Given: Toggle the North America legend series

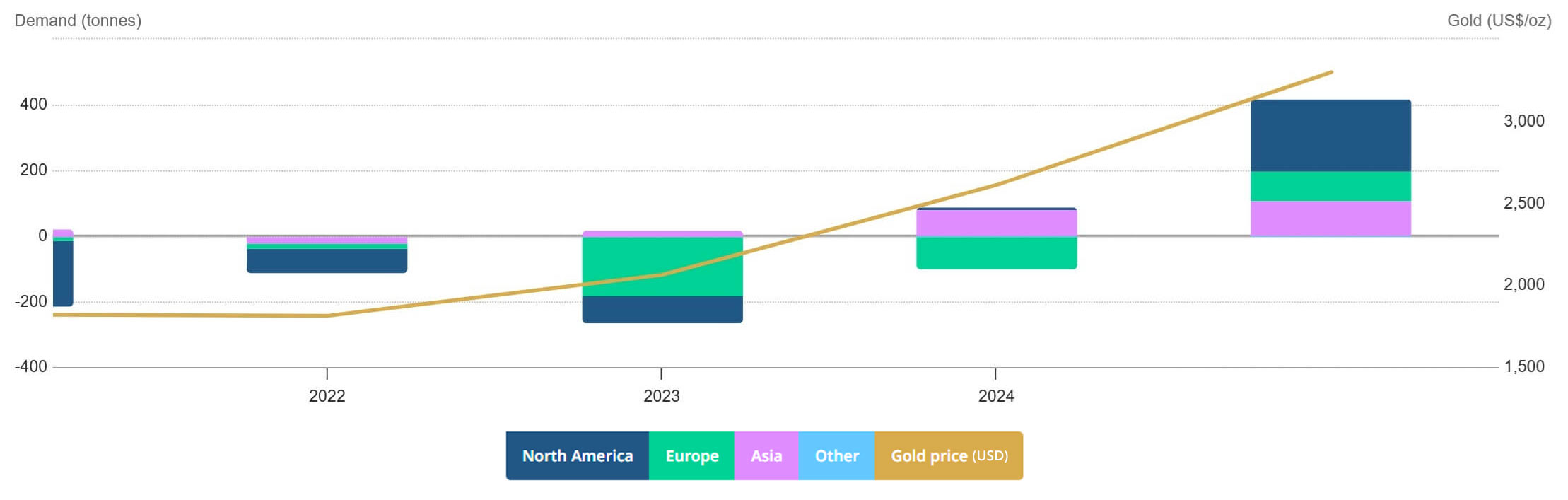Looking at the screenshot, I should point(577,456).
